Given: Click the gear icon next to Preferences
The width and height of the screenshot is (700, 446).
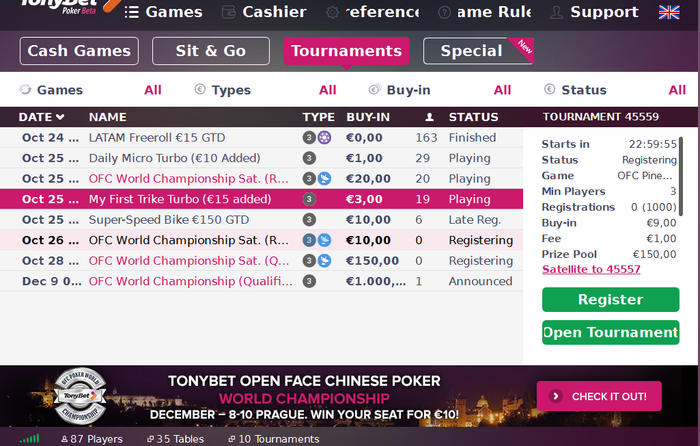Looking at the screenshot, I should (332, 12).
